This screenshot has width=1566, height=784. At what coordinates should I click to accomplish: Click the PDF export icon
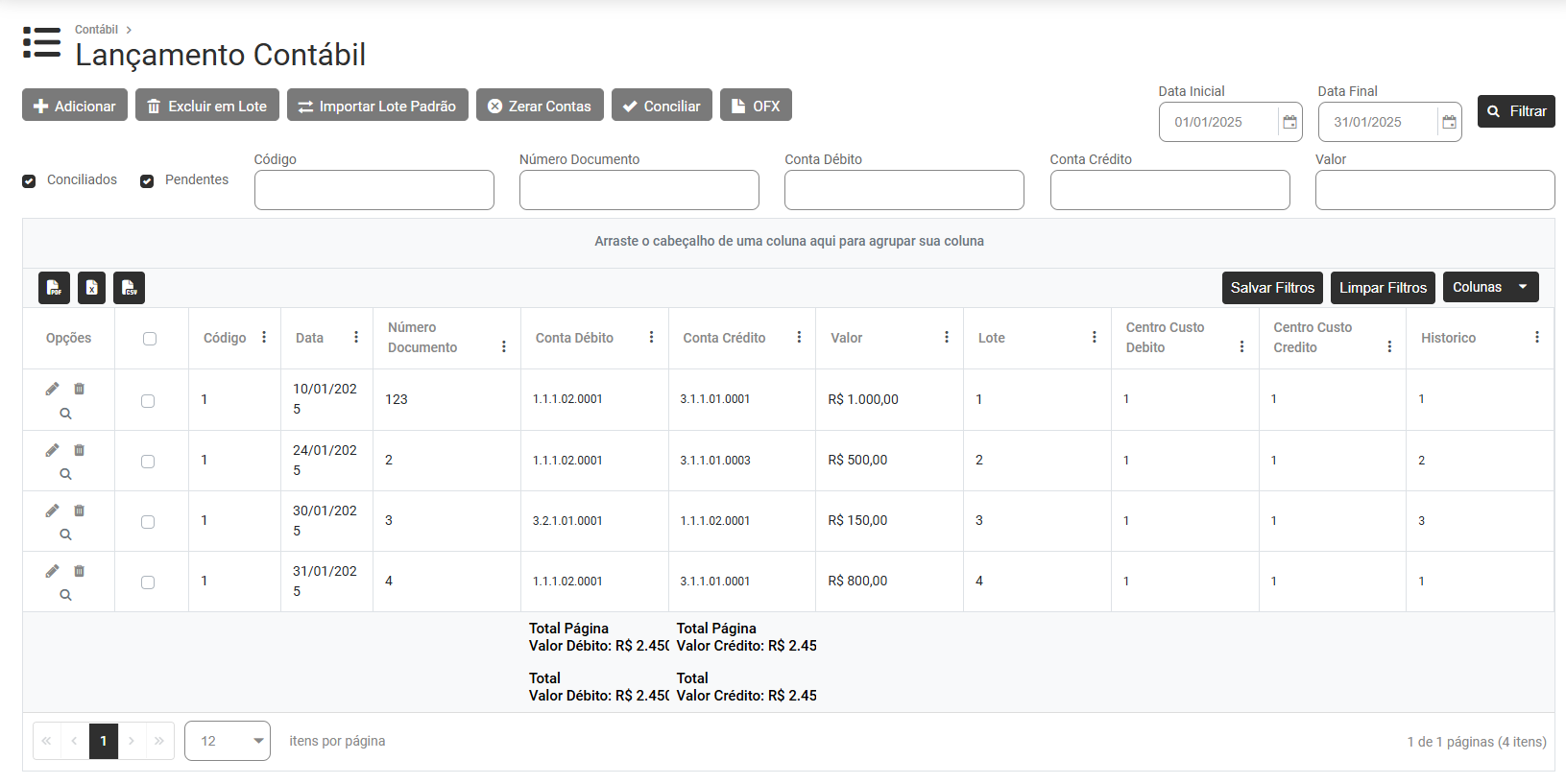click(54, 288)
